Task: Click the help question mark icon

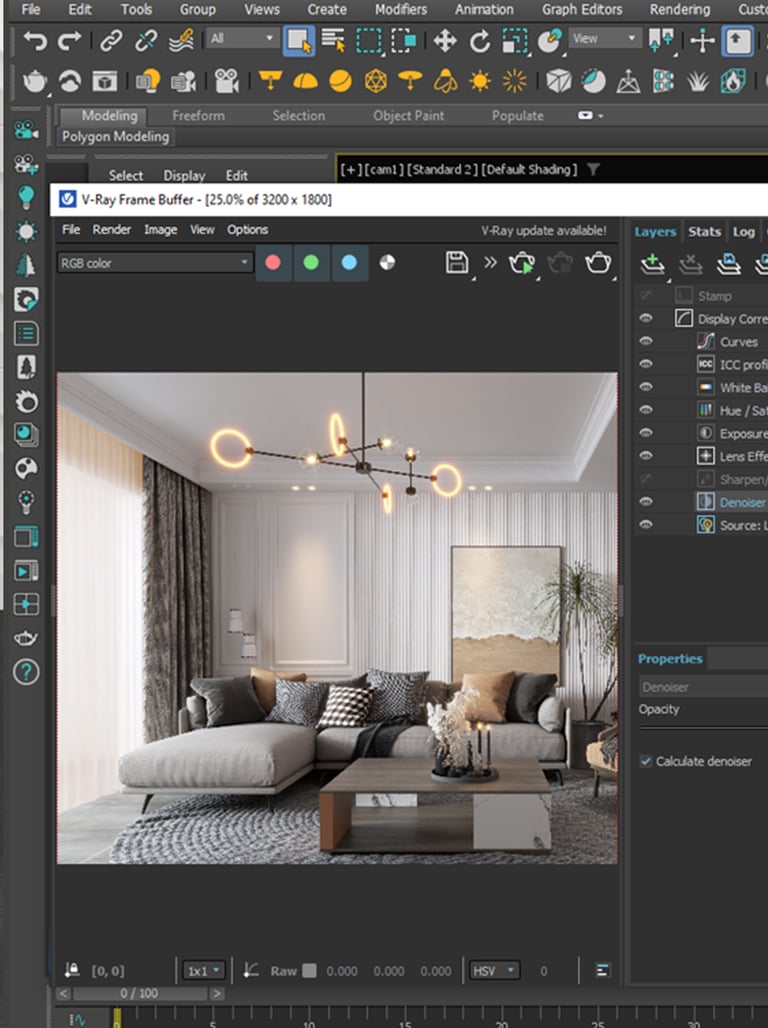Action: coord(26,672)
